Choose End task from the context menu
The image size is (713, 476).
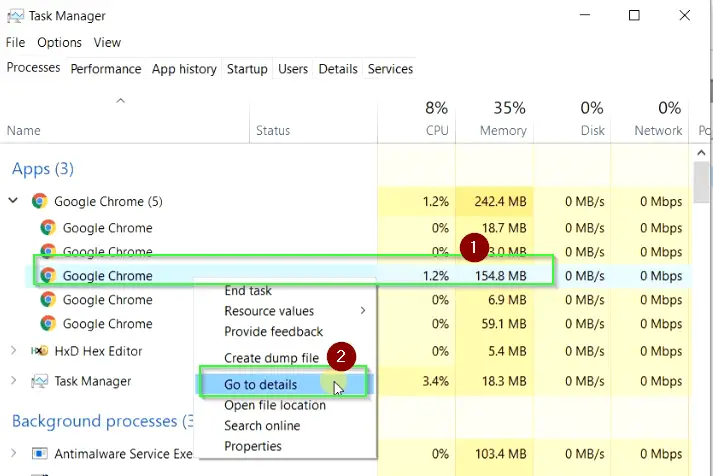click(248, 291)
